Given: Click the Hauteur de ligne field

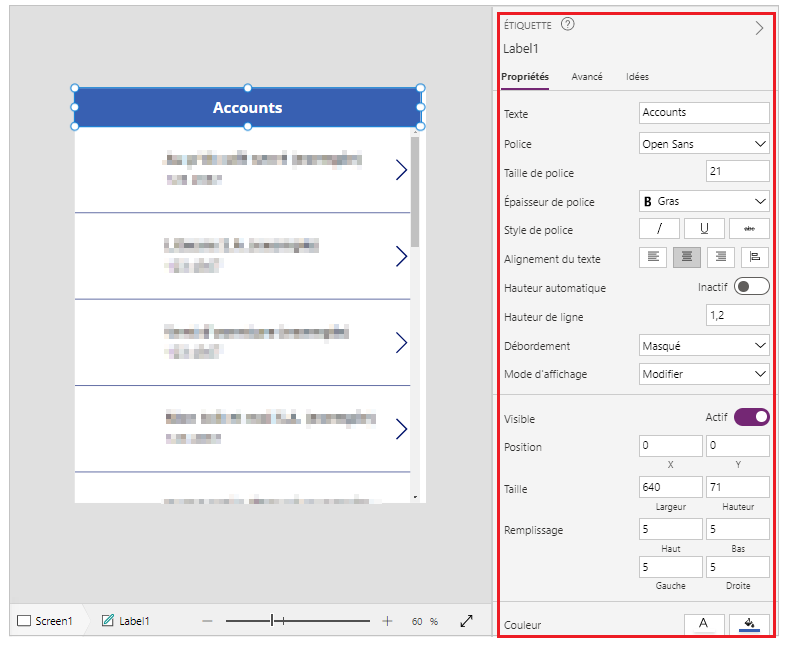Looking at the screenshot, I should pyautogui.click(x=737, y=316).
